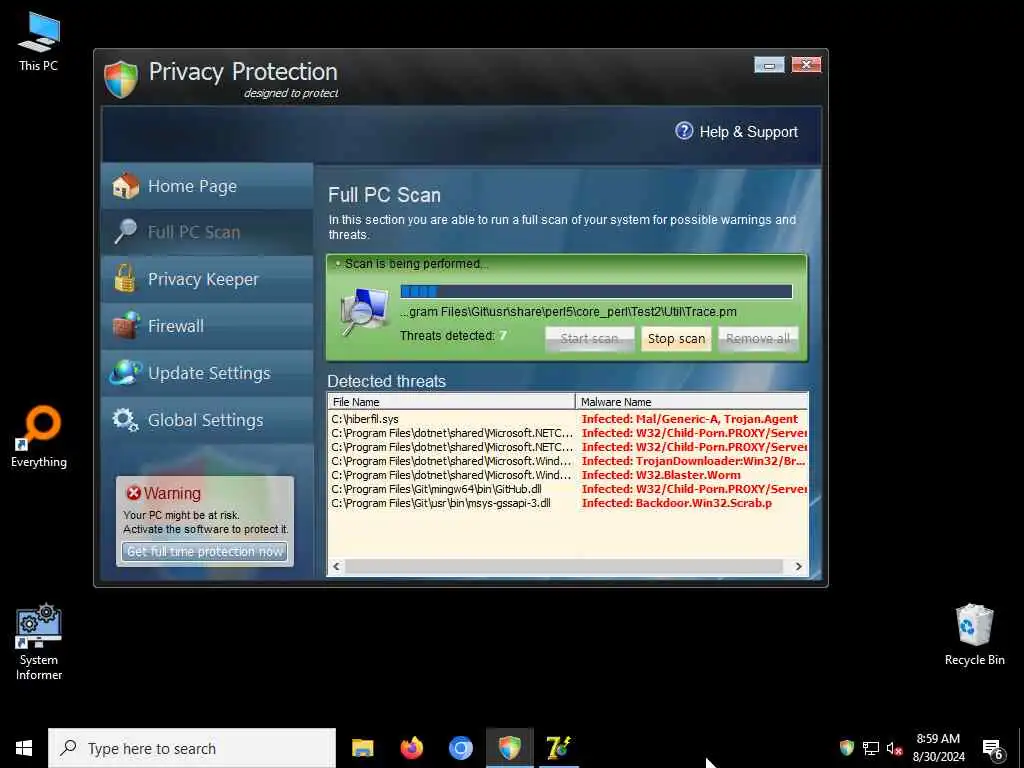The height and width of the screenshot is (768, 1024).
Task: Select the Full PC Scan menu item
Action: click(207, 232)
